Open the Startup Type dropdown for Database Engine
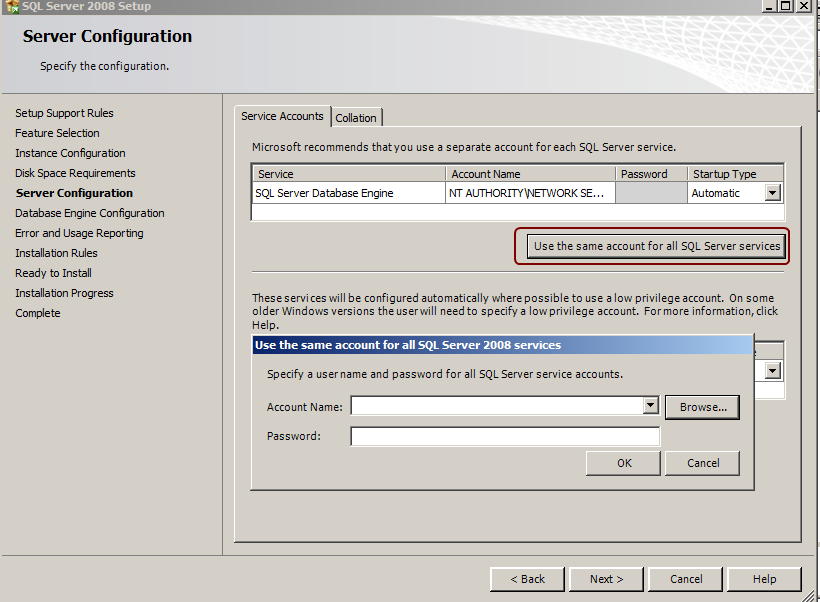Screen dimensions: 820x602 772,193
